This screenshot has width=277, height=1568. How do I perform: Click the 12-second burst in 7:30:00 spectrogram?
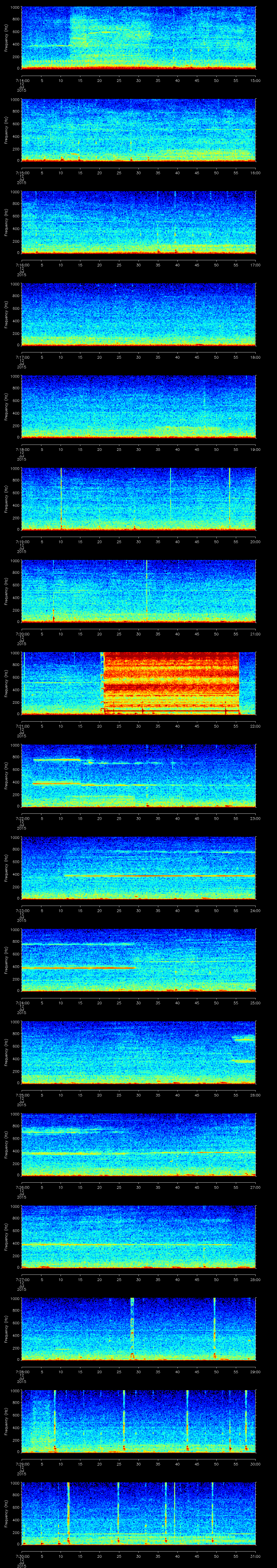pyautogui.click(x=68, y=1513)
